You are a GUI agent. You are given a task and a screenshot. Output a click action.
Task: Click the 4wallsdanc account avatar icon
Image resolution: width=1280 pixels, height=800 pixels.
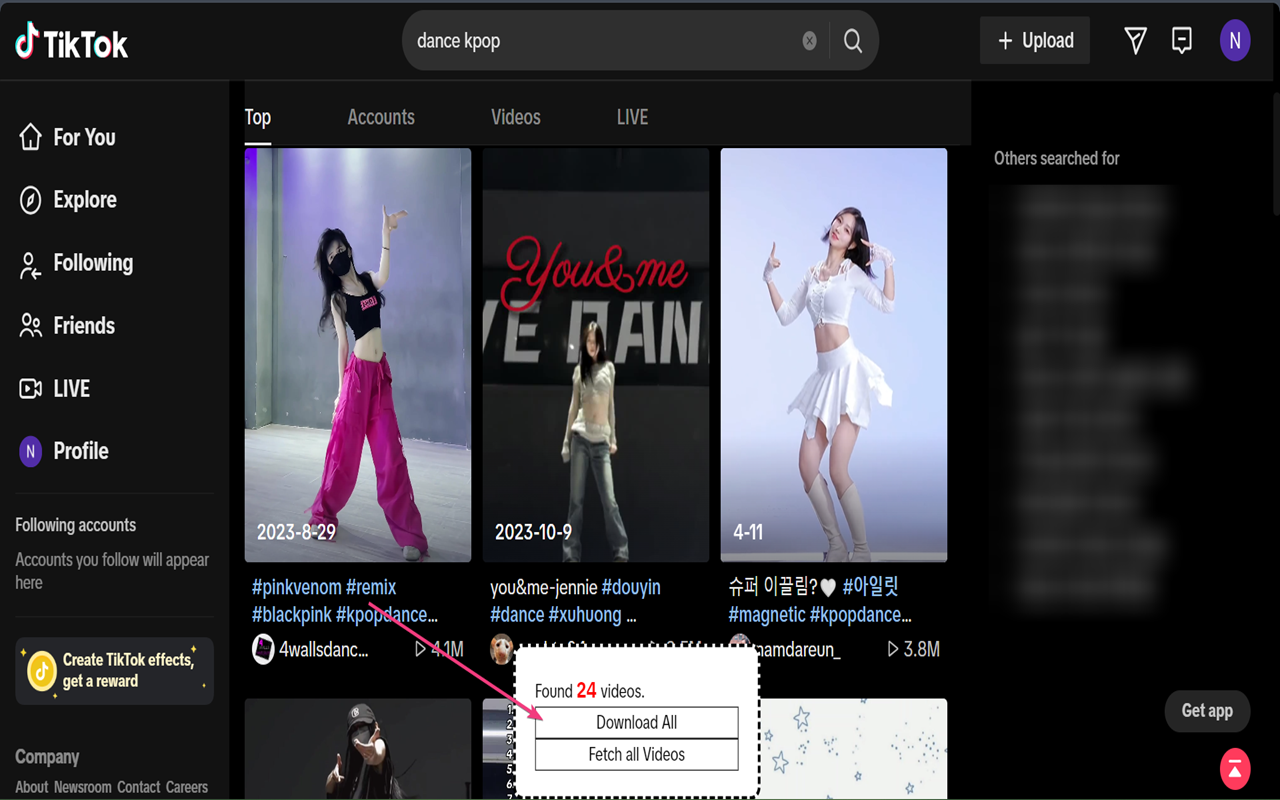point(263,649)
